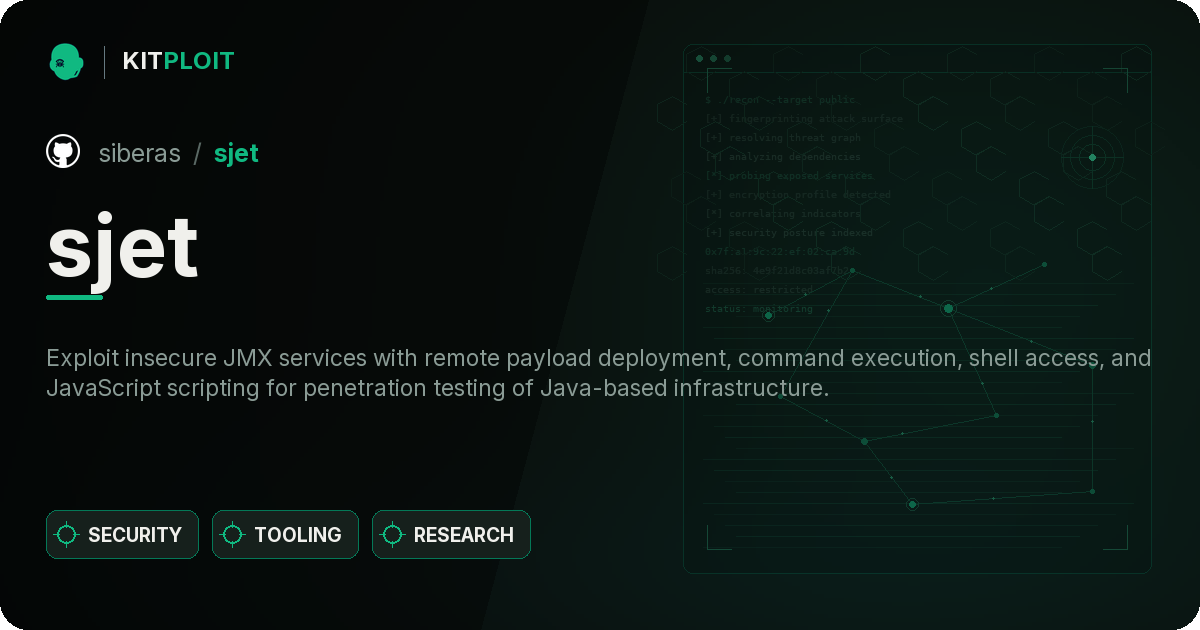Click 'fingerprinting attack surface' terminal line

804,119
